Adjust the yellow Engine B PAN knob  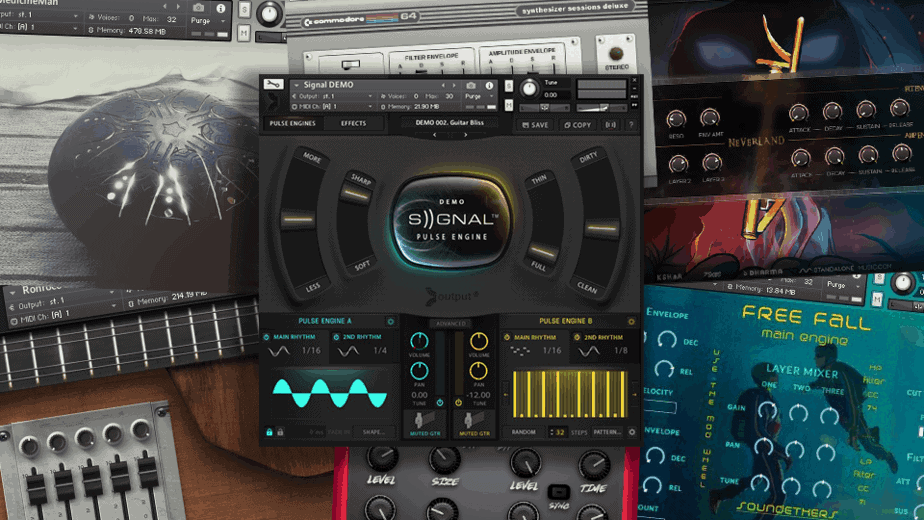click(x=478, y=371)
